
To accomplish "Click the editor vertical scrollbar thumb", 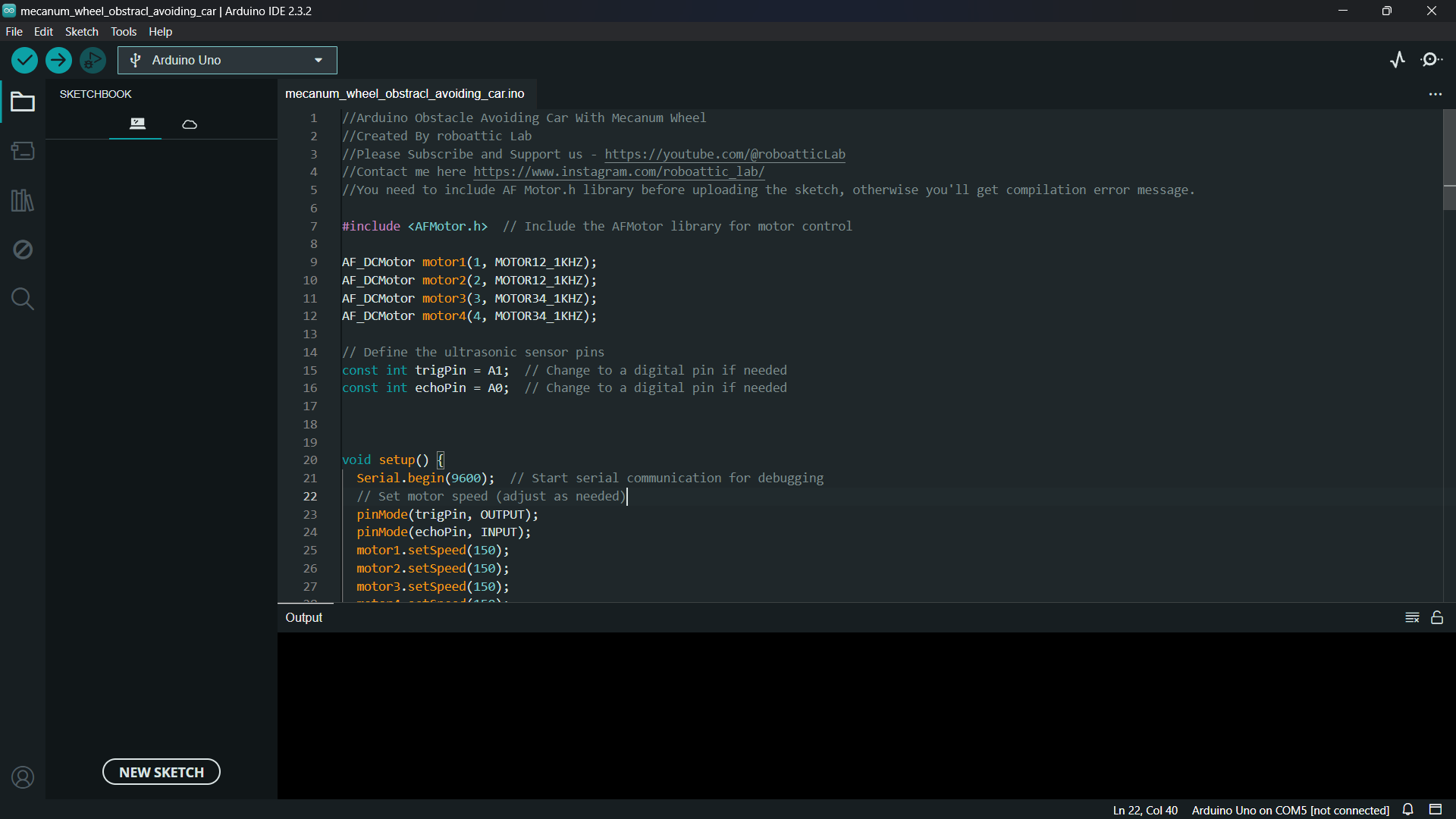I will (1449, 159).
